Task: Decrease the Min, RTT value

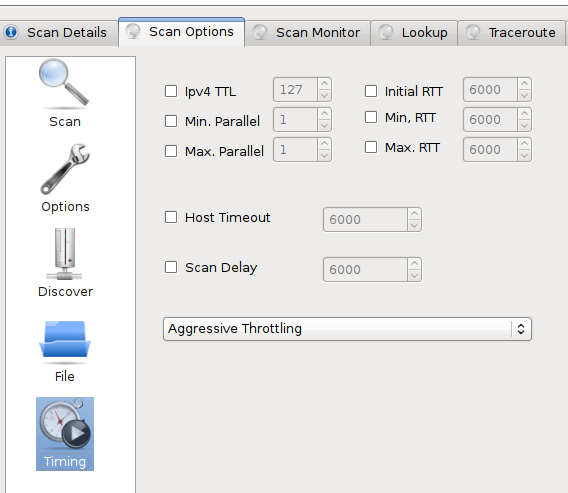Action: [524, 126]
